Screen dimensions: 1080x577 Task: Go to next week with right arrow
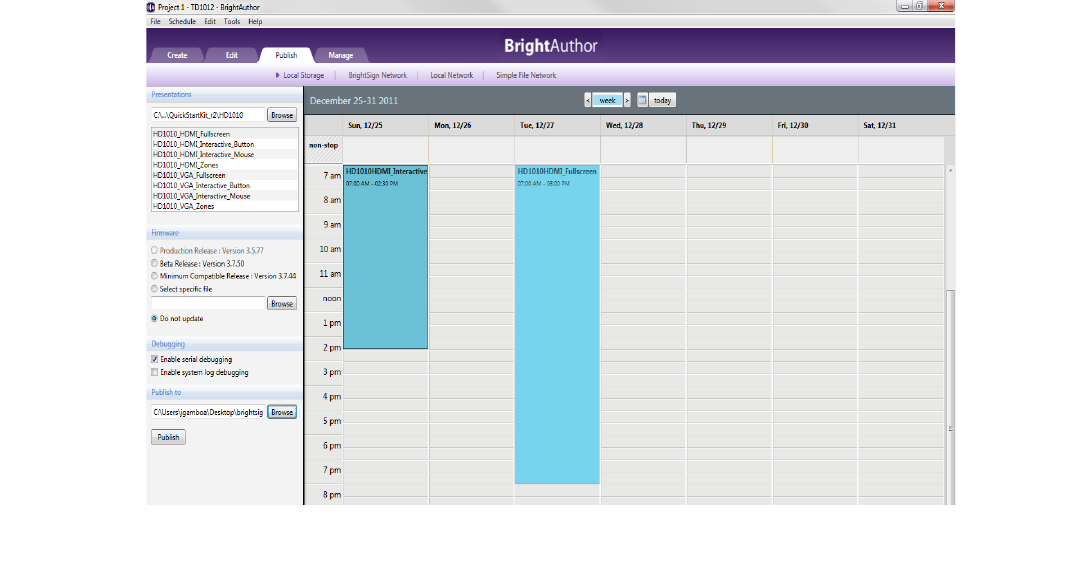(x=627, y=101)
